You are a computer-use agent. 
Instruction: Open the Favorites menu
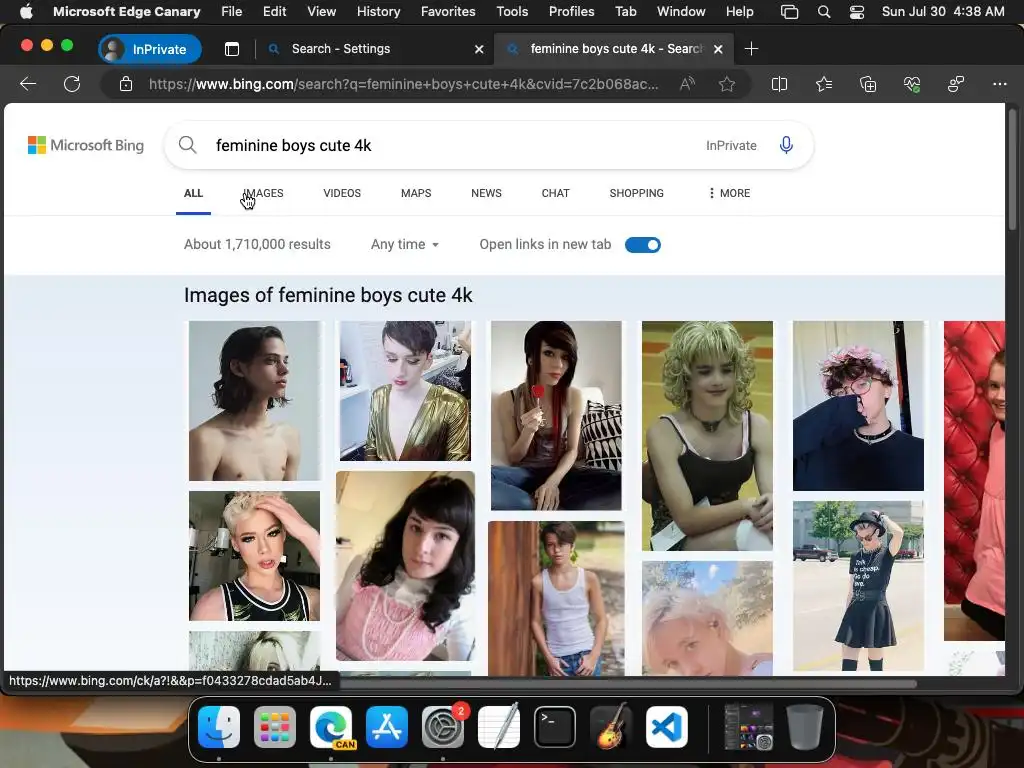click(x=448, y=12)
